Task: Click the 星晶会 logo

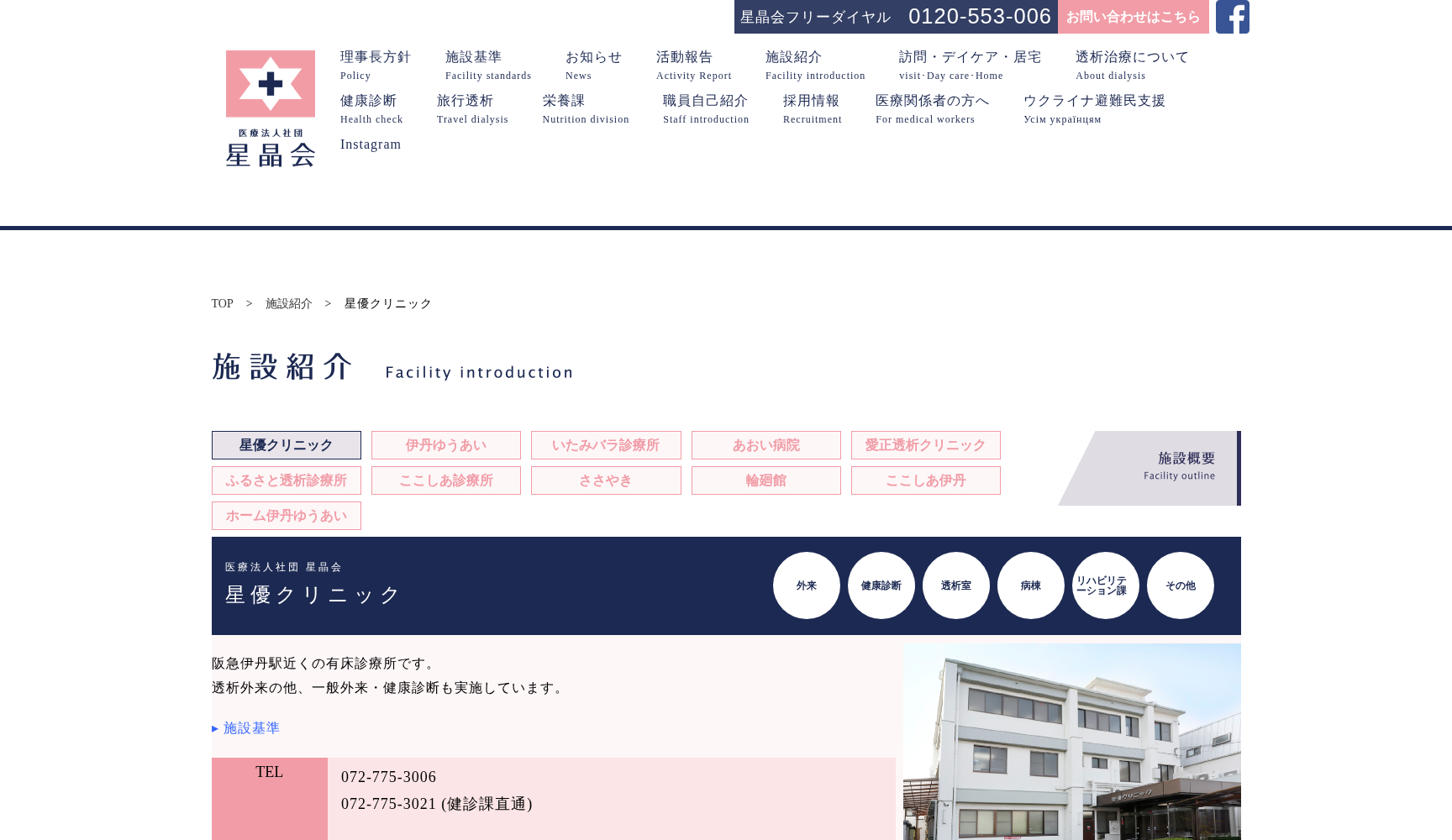Action: (x=270, y=108)
